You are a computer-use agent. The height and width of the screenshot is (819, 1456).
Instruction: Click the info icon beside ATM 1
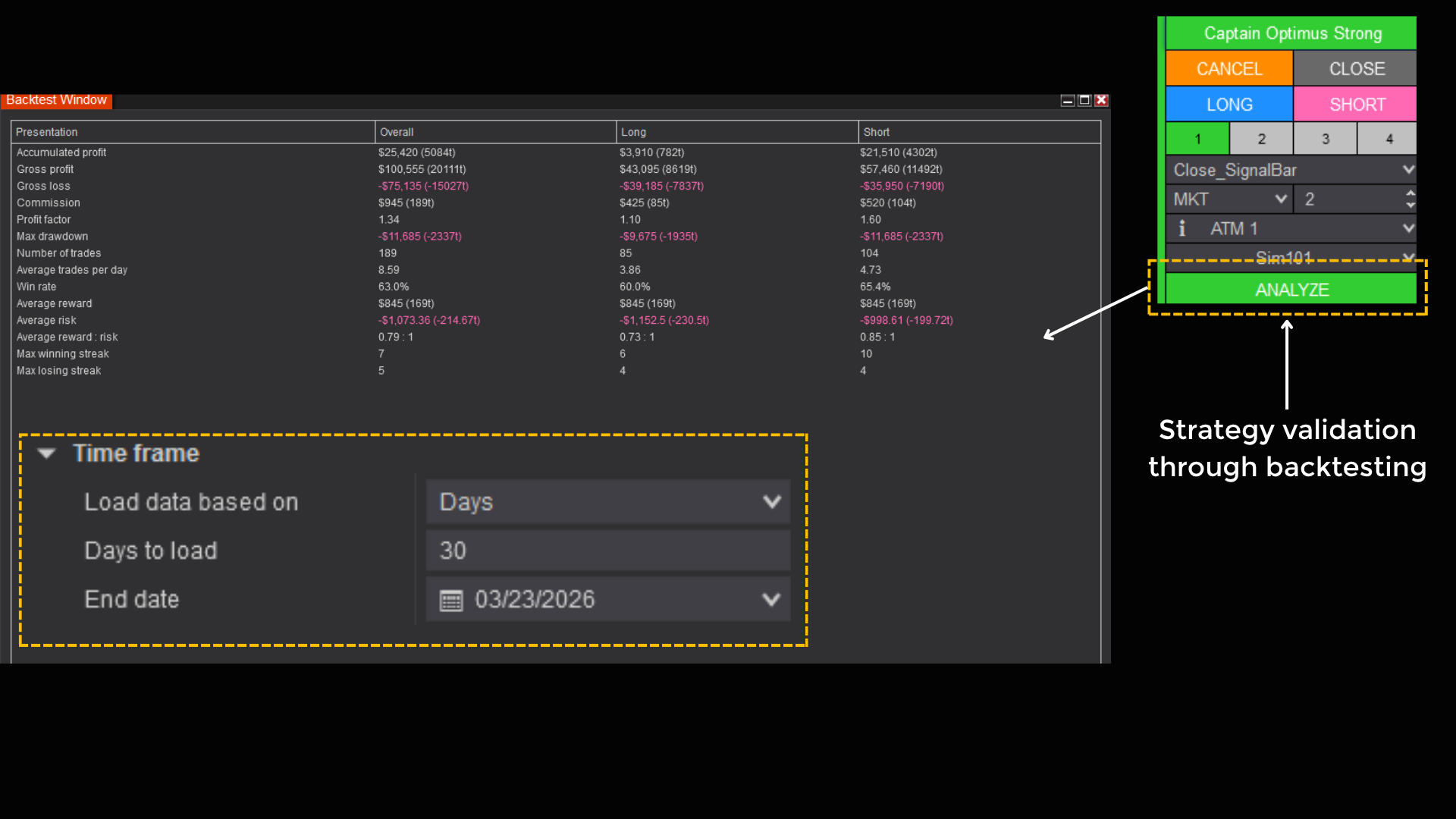pos(1181,228)
